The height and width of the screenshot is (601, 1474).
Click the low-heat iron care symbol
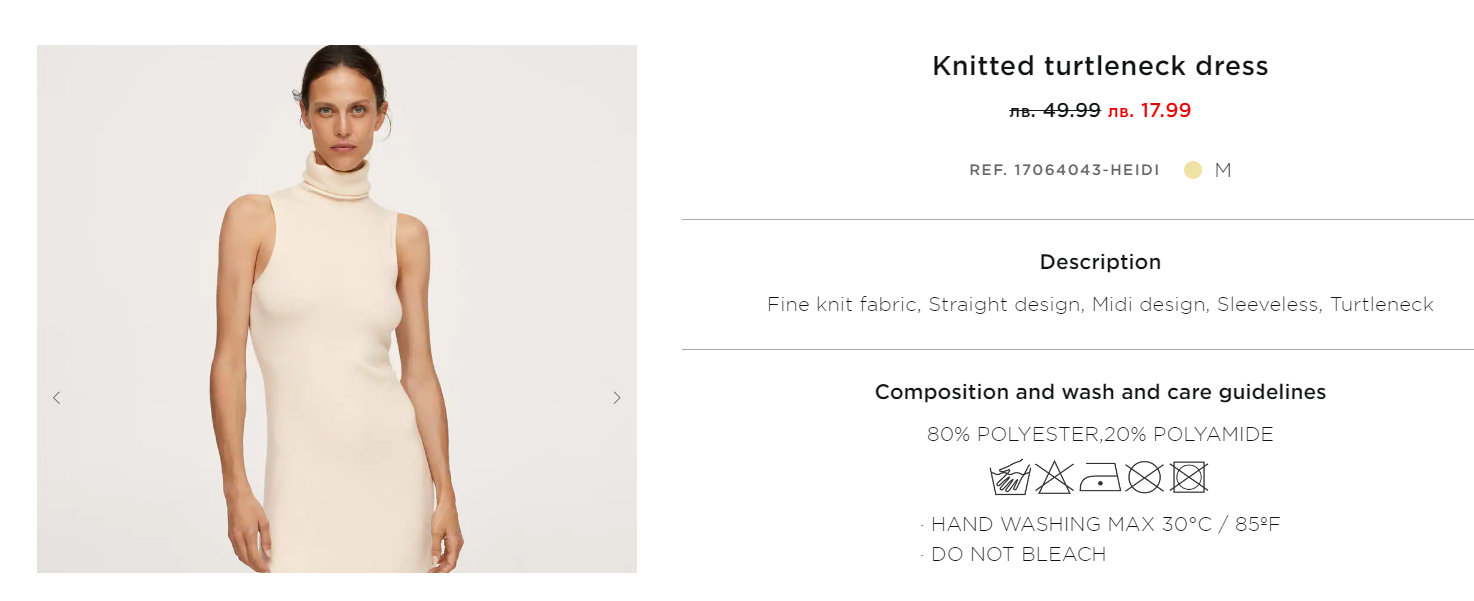[1099, 477]
